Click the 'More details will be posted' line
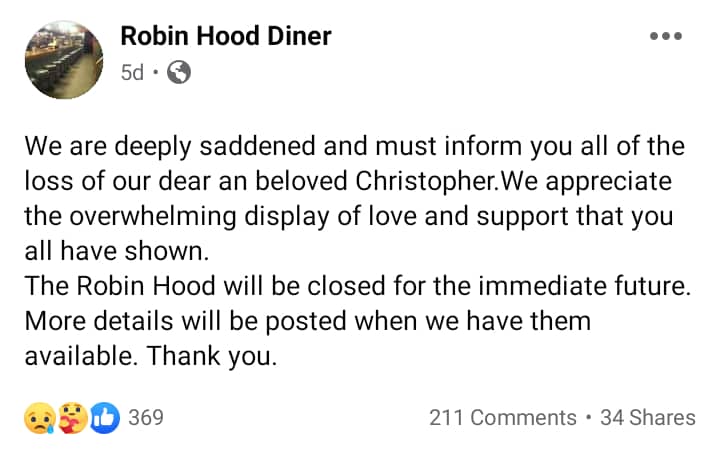 (308, 321)
